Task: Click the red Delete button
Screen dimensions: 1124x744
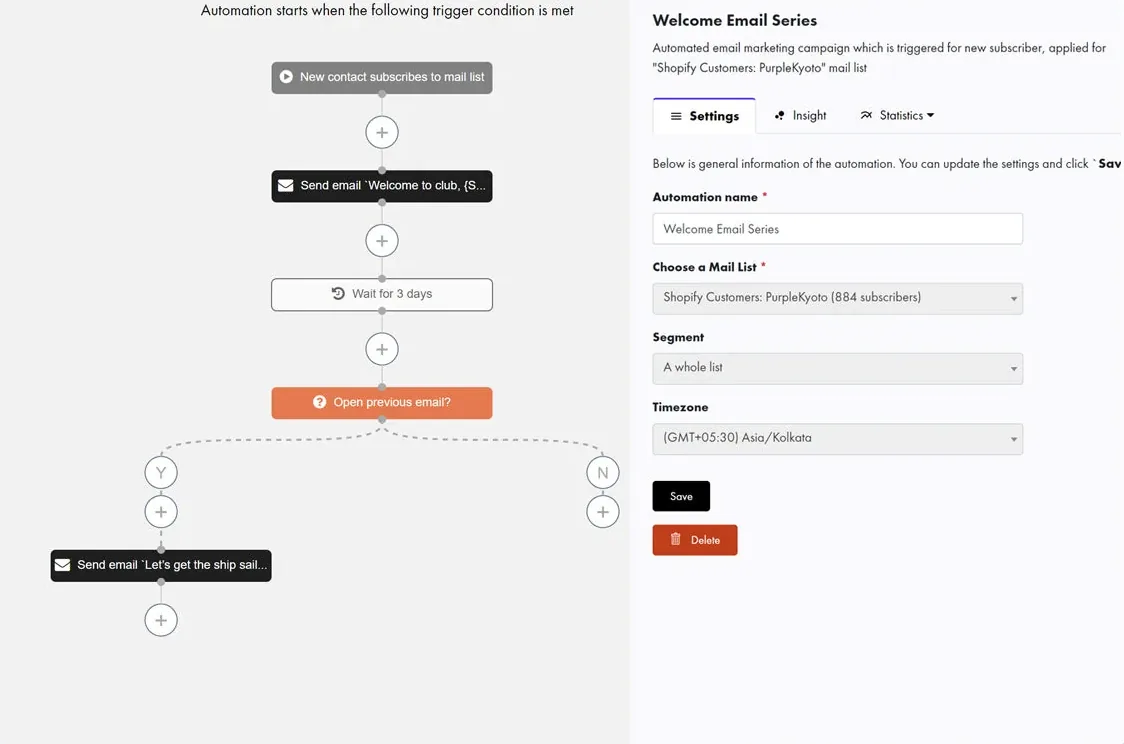Action: point(695,540)
